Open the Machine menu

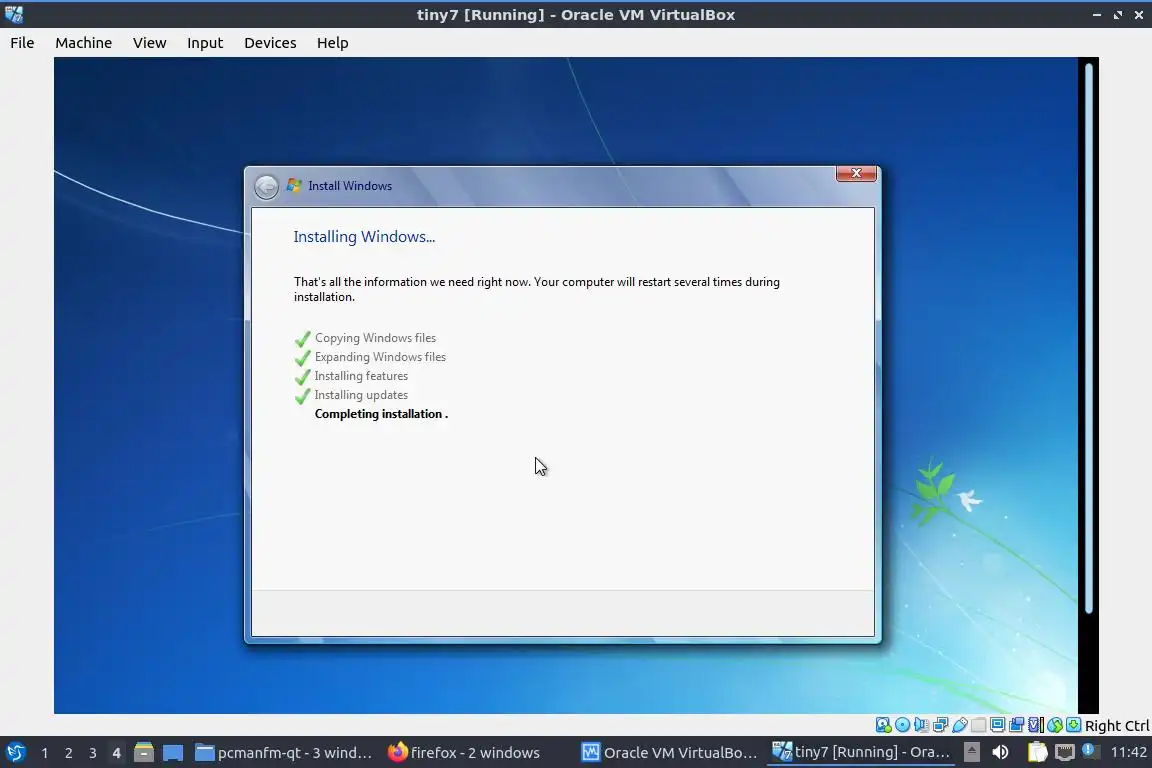[x=83, y=43]
